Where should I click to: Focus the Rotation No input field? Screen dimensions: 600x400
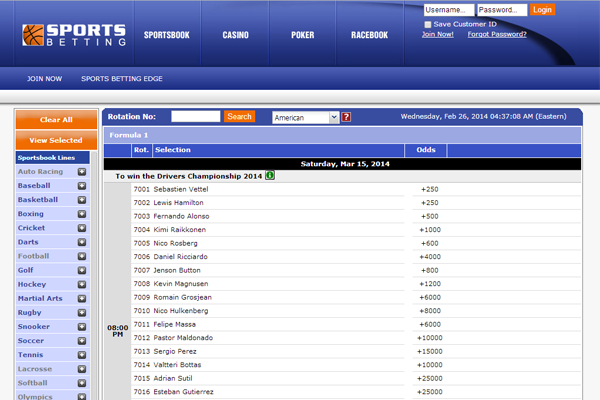tap(196, 116)
